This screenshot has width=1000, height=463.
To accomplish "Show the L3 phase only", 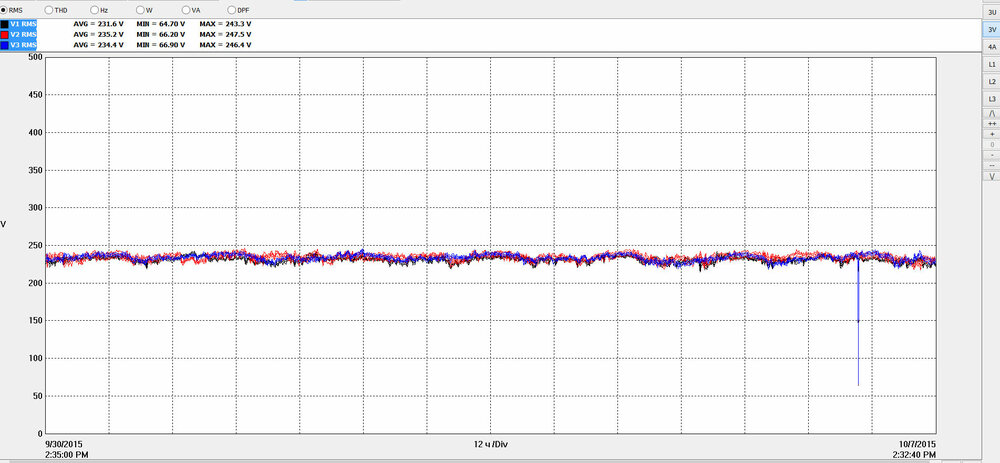I will pos(991,99).
